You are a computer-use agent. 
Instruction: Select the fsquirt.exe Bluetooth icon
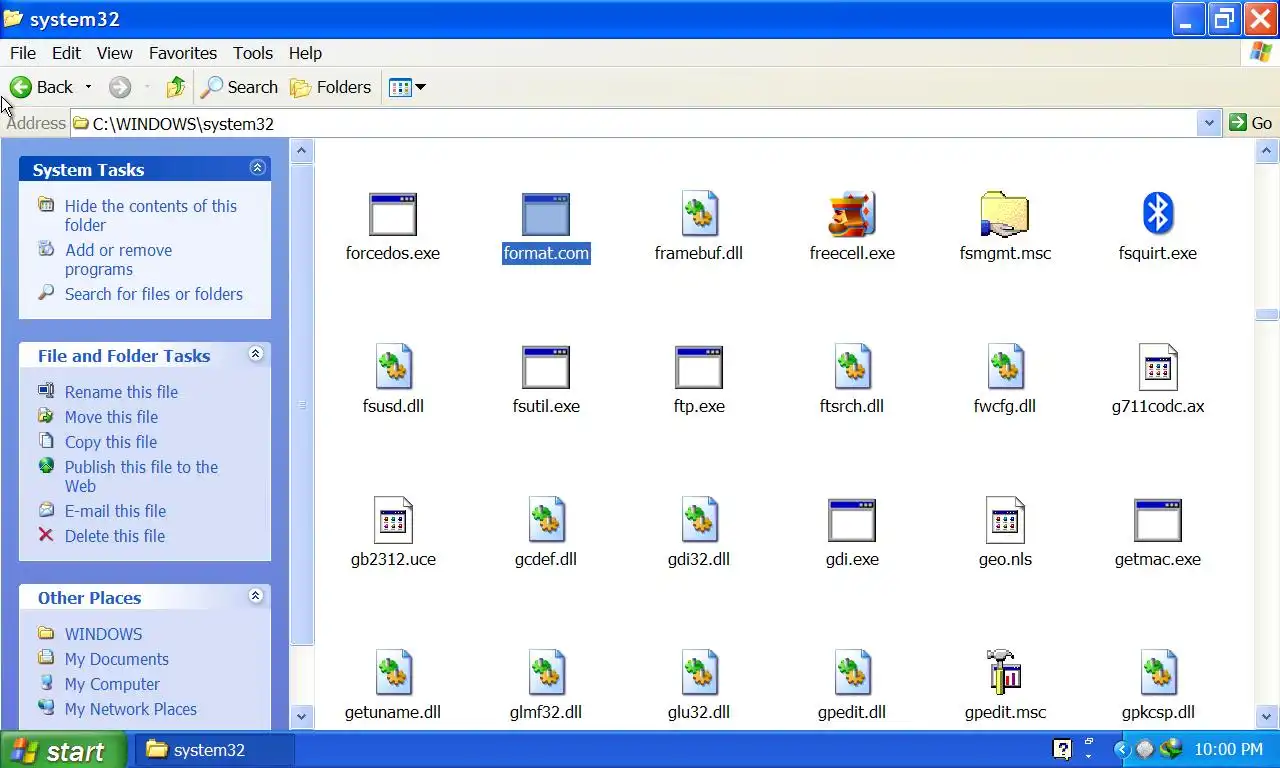point(1158,214)
